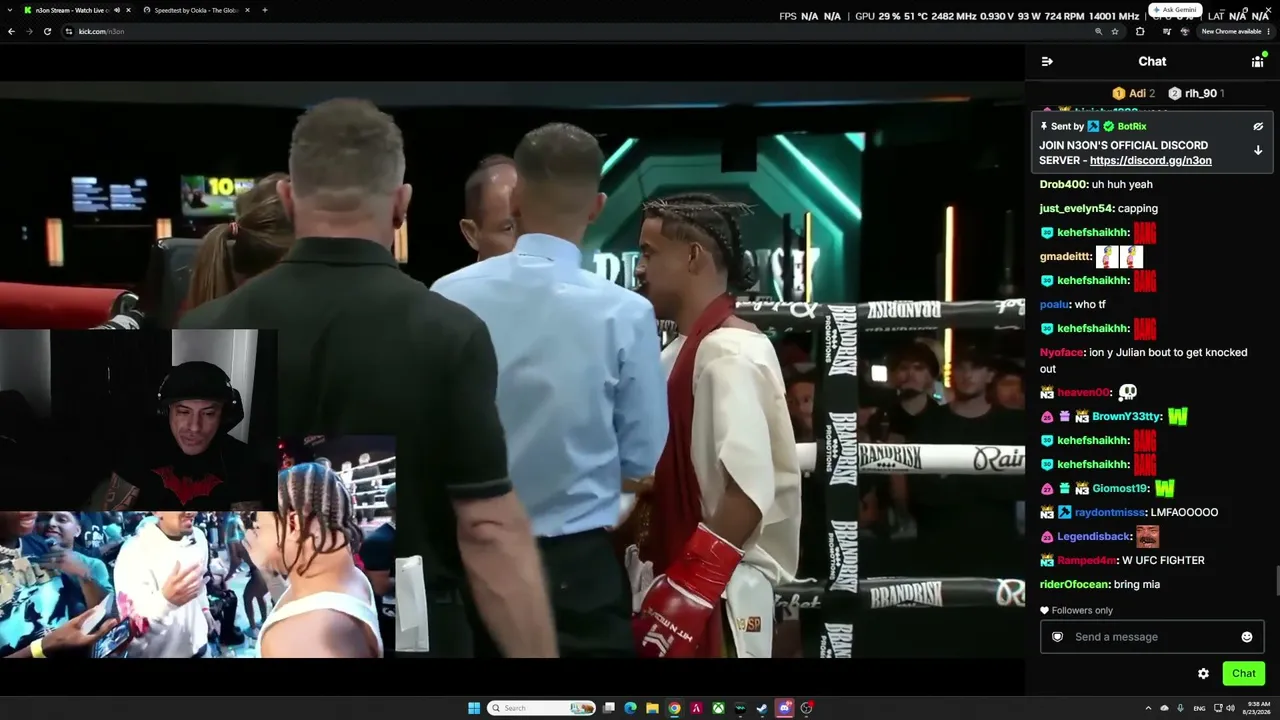Hide the pinned BotRix message
1280x720 pixels.
pyautogui.click(x=1258, y=127)
